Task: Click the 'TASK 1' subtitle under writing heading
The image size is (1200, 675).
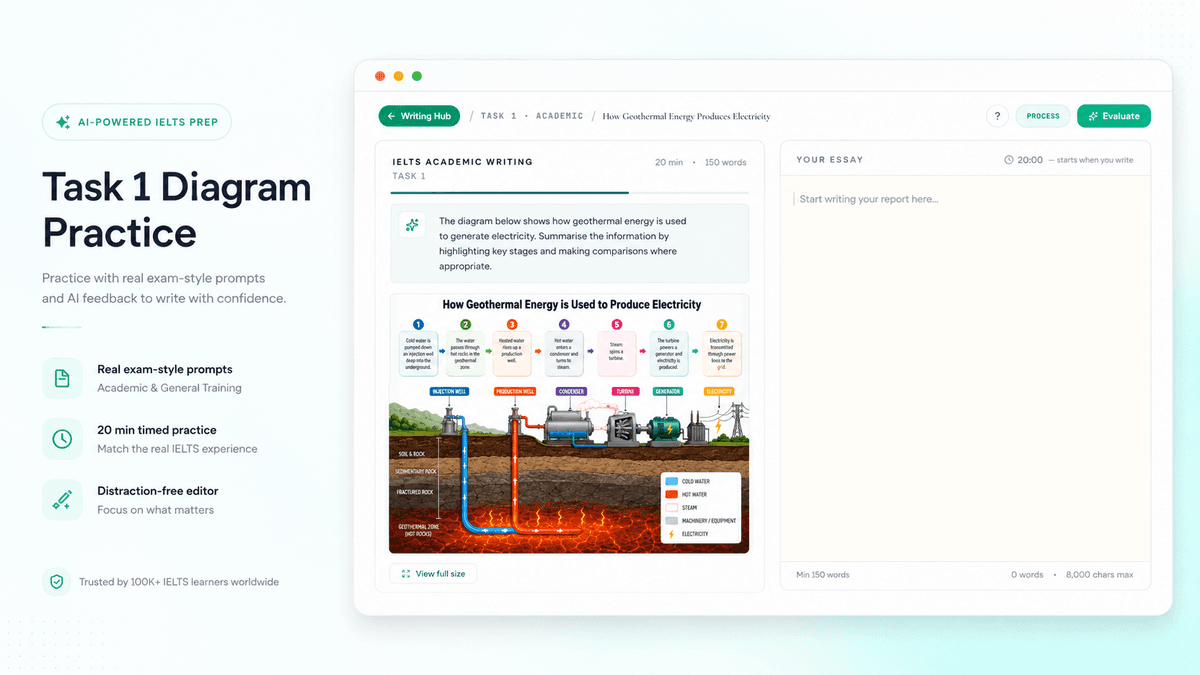Action: 409,176
